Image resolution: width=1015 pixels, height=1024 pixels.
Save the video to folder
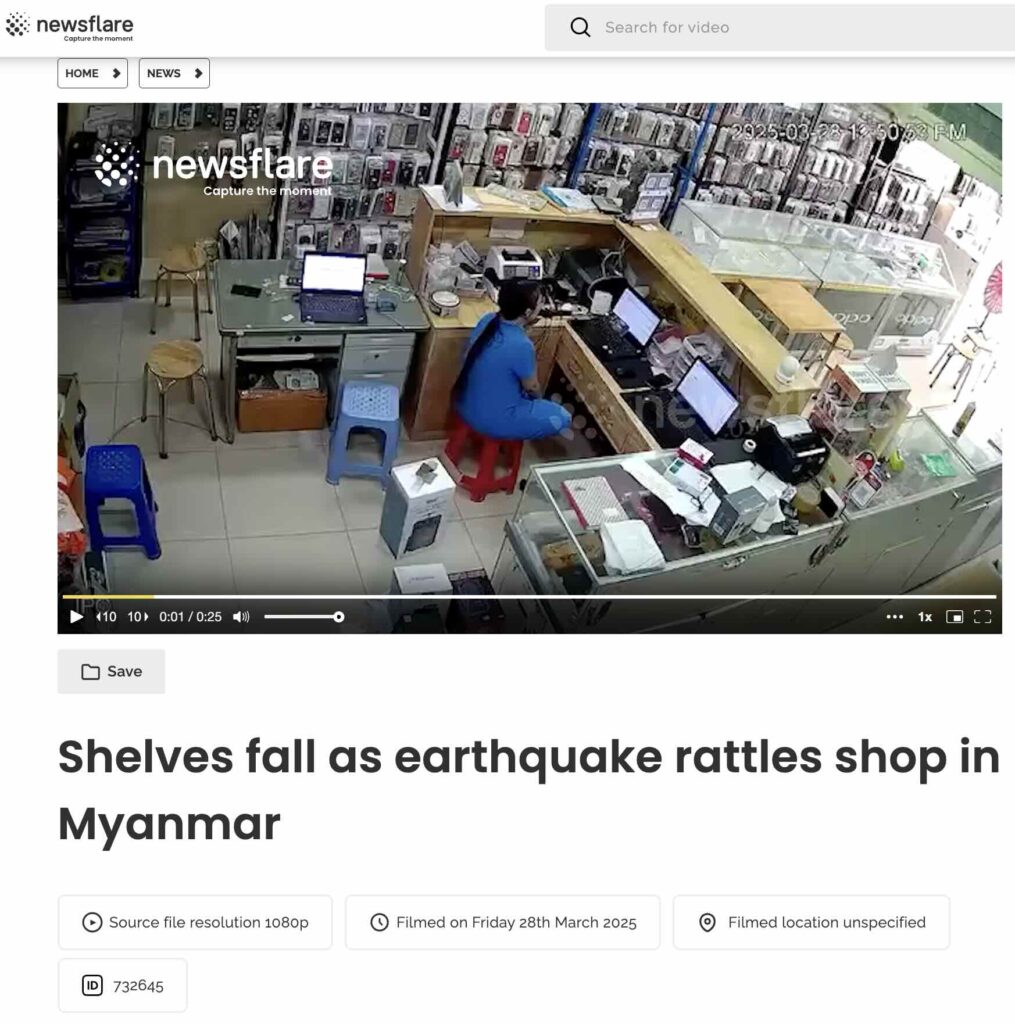(111, 671)
